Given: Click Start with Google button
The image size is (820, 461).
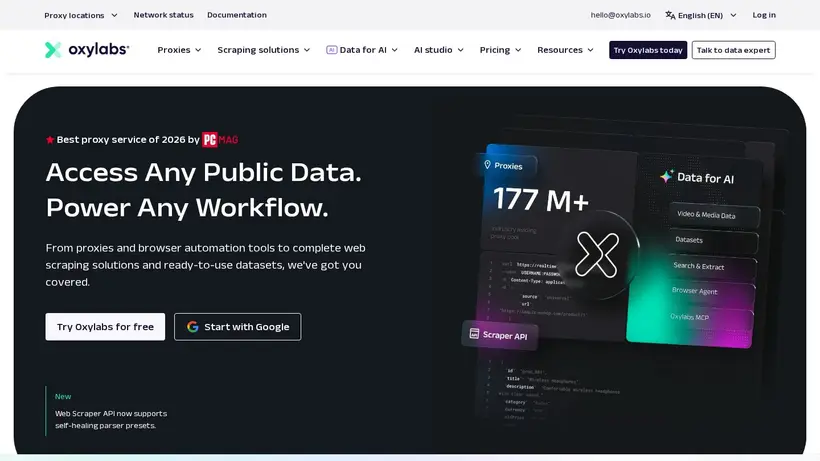Looking at the screenshot, I should pyautogui.click(x=237, y=327).
